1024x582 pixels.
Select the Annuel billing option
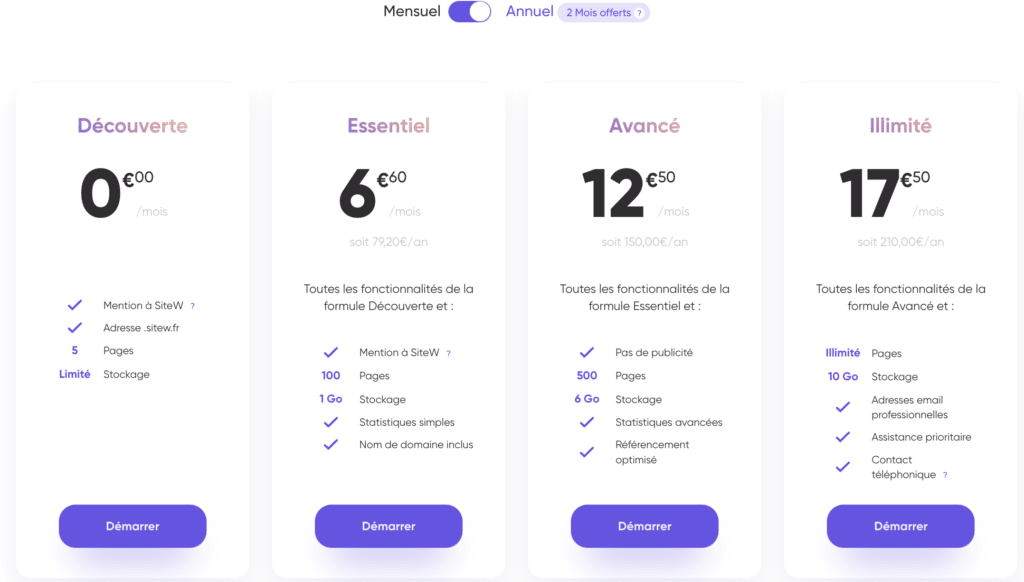(x=530, y=12)
